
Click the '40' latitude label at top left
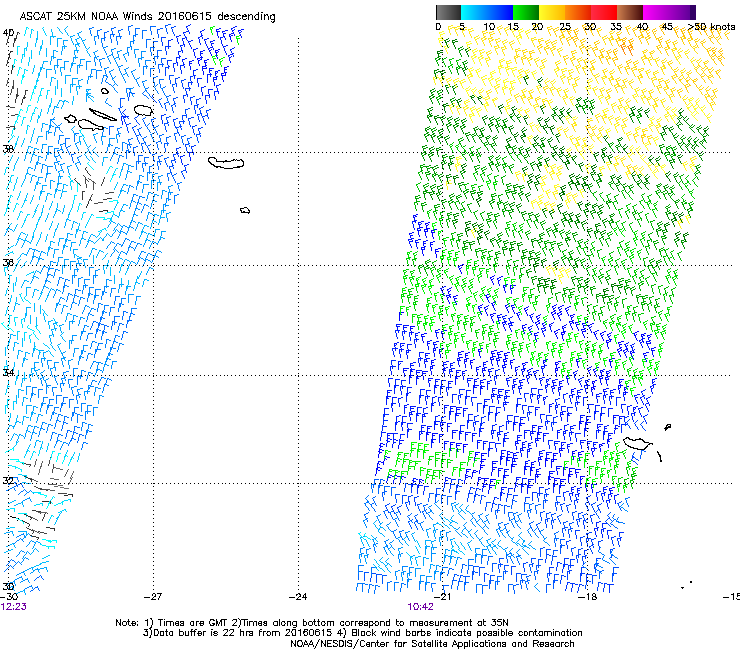point(8,33)
